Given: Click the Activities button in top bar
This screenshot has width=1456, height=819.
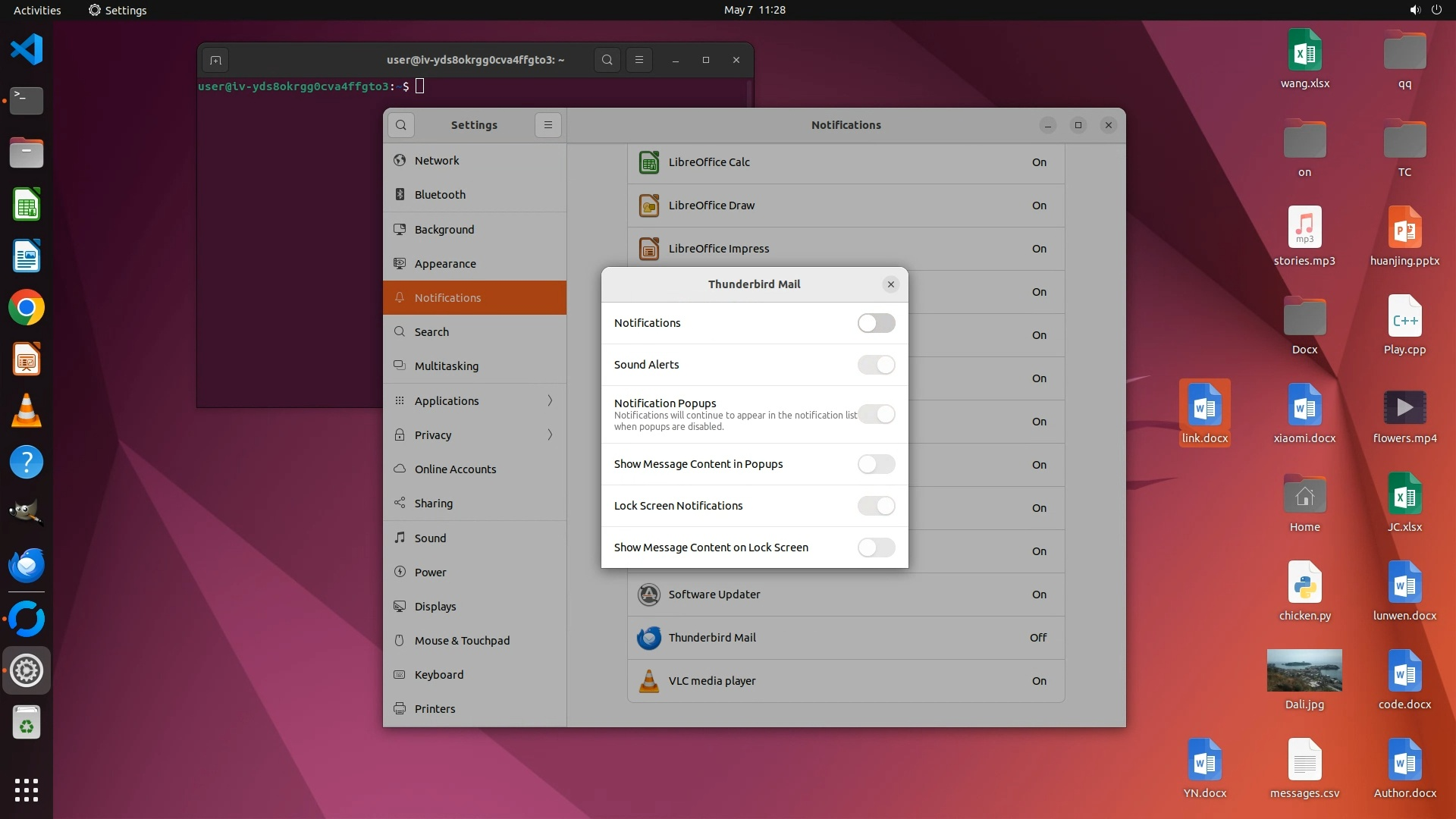Looking at the screenshot, I should (x=37, y=10).
